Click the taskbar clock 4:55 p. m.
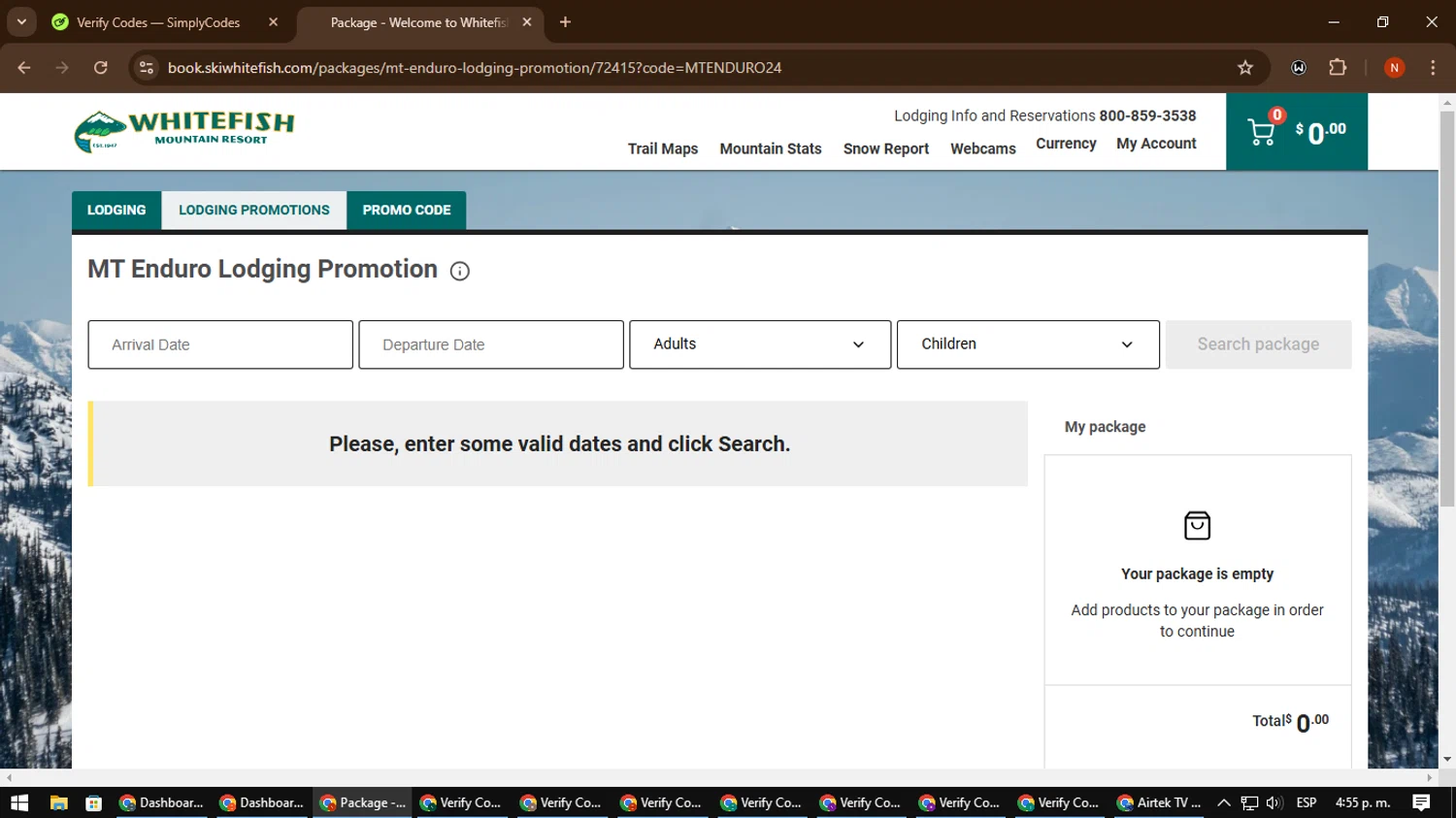This screenshot has width=1456, height=818. pyautogui.click(x=1363, y=802)
